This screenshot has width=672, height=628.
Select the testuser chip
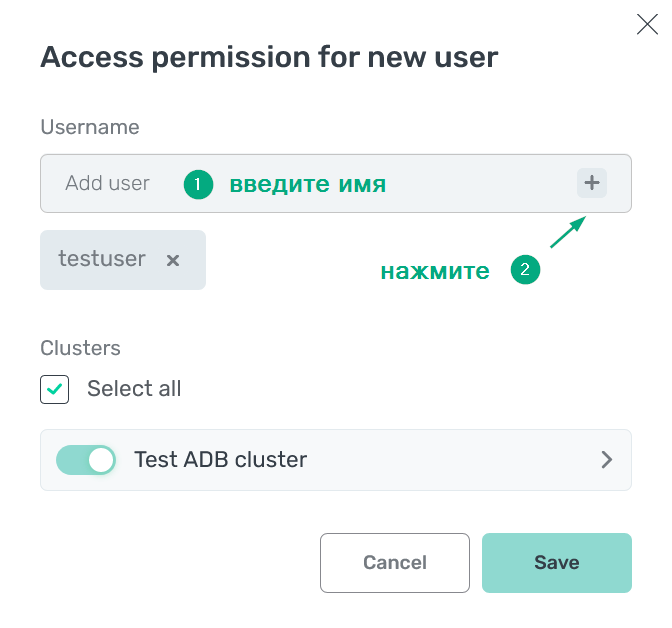(102, 260)
